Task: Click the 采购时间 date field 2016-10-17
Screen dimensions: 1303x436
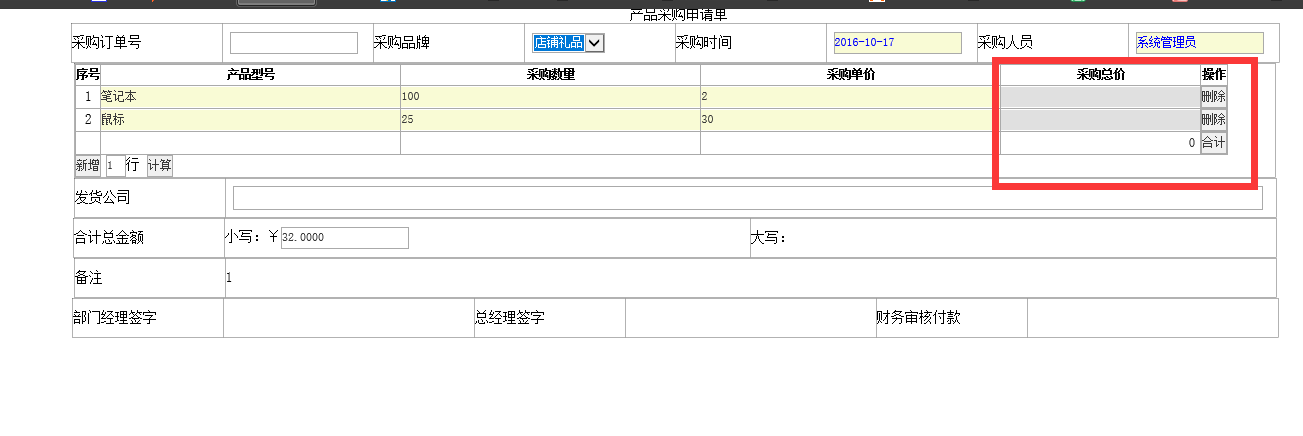Action: pyautogui.click(x=897, y=43)
